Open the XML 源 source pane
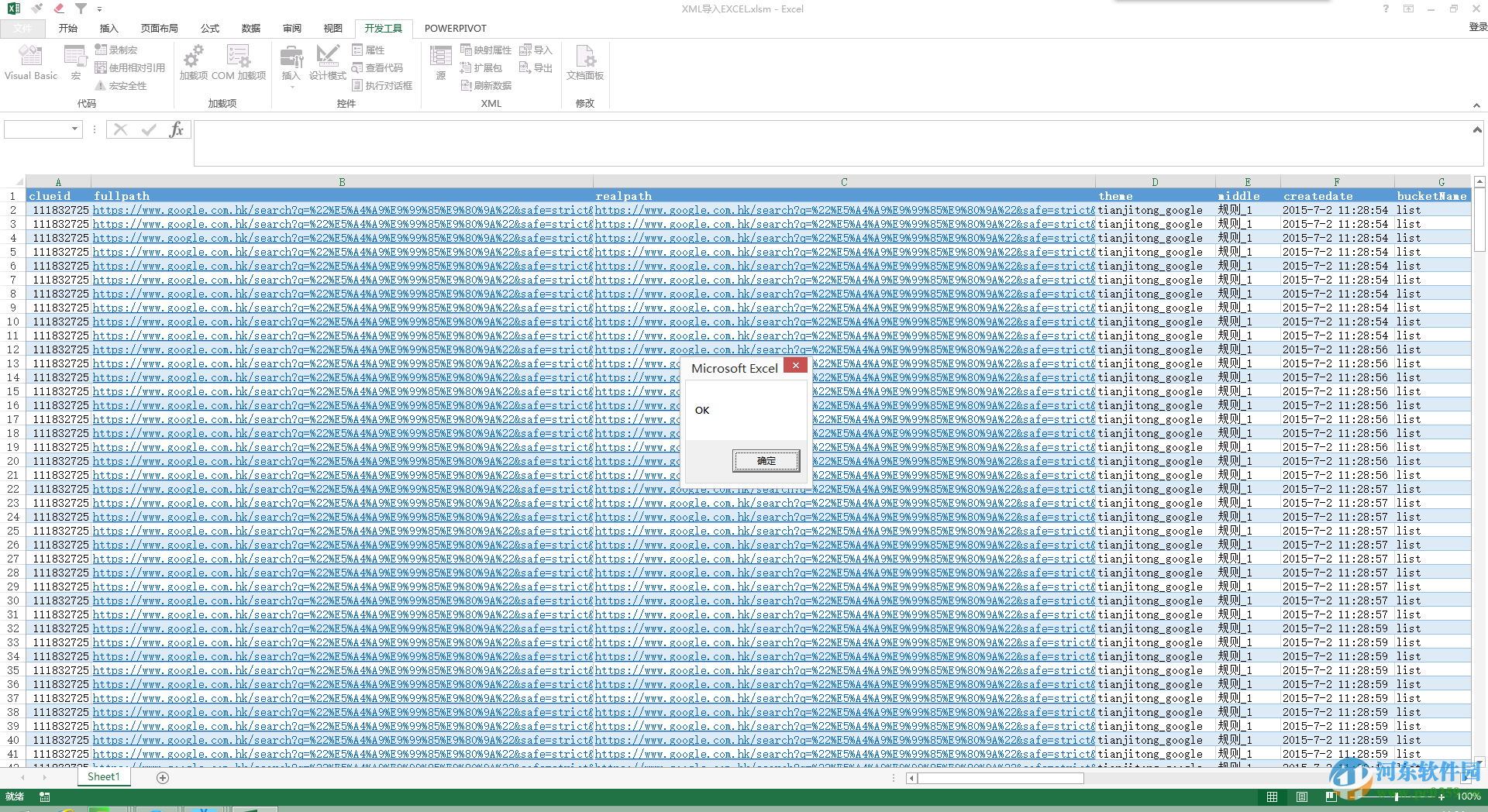The height and width of the screenshot is (812, 1488). tap(441, 63)
